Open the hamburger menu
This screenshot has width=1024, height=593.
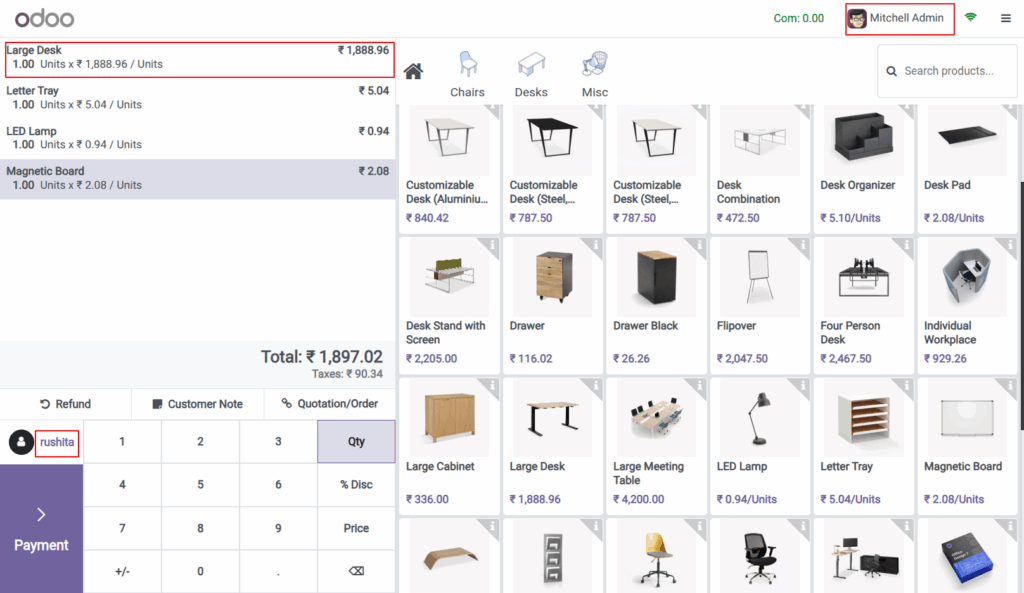point(1006,17)
